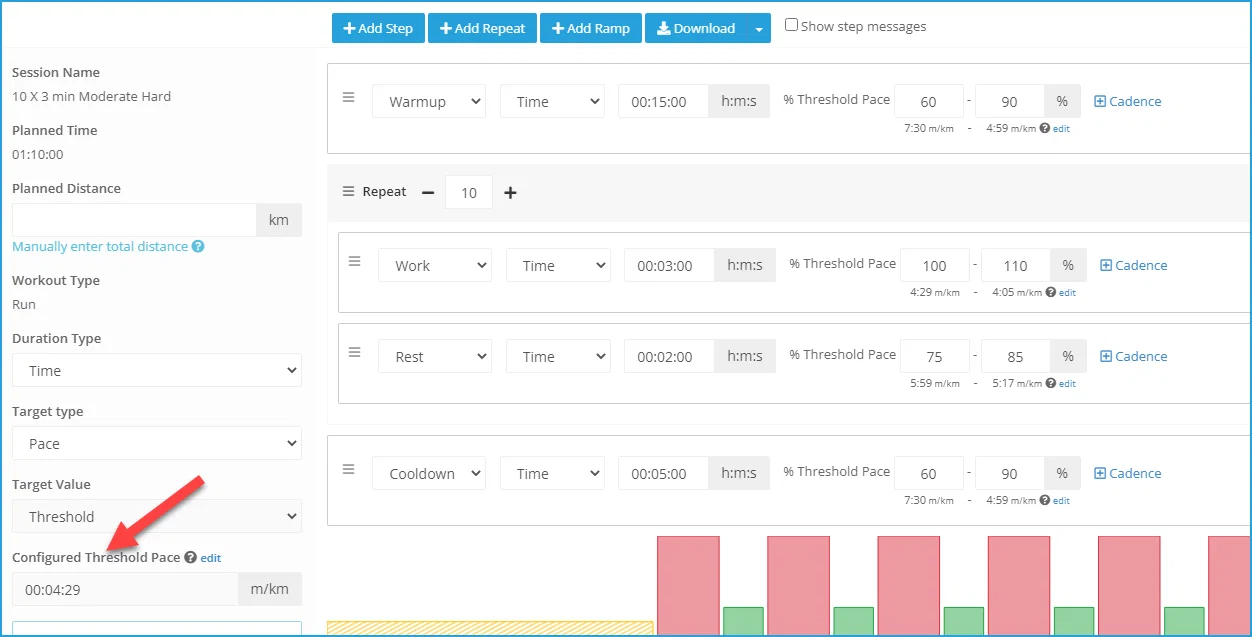1252x637 pixels.
Task: Click the help icon beside Configured Threshold Pace
Action: click(190, 557)
